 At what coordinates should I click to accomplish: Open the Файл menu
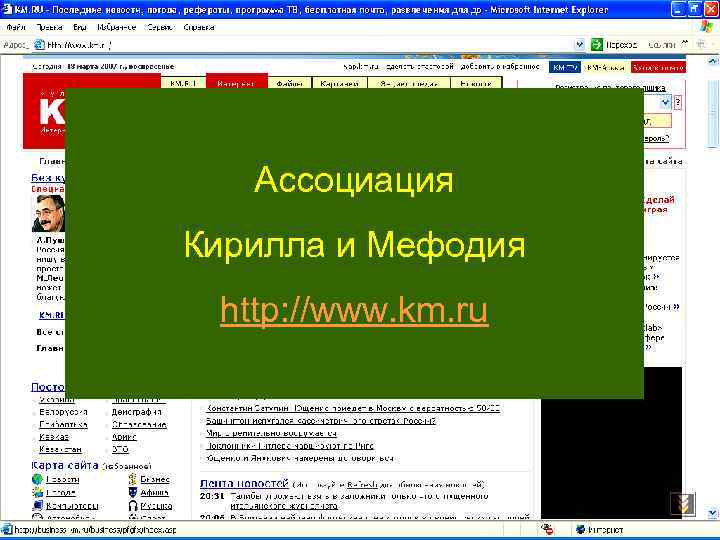pyautogui.click(x=16, y=28)
